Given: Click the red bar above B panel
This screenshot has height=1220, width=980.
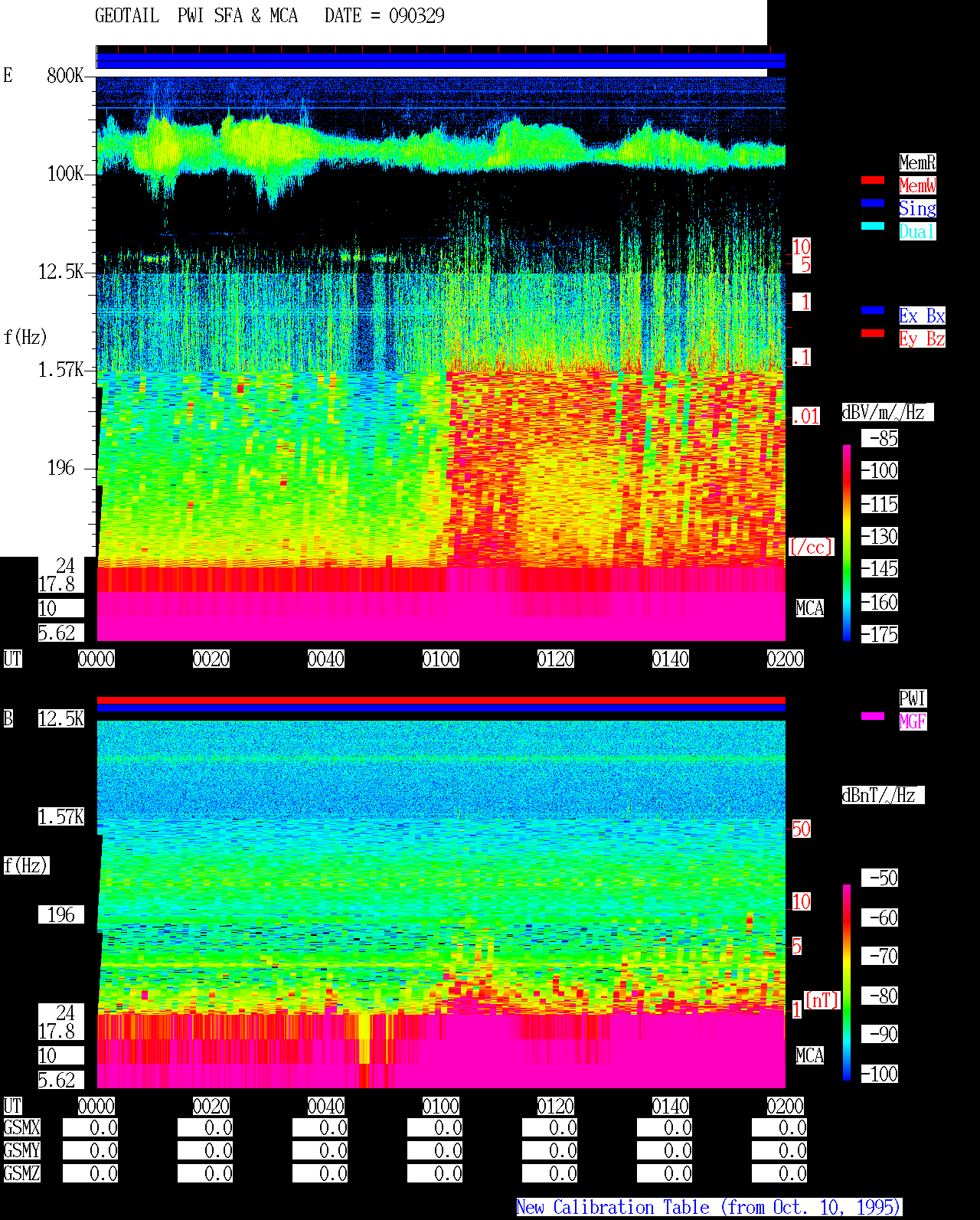Looking at the screenshot, I should coord(441,700).
